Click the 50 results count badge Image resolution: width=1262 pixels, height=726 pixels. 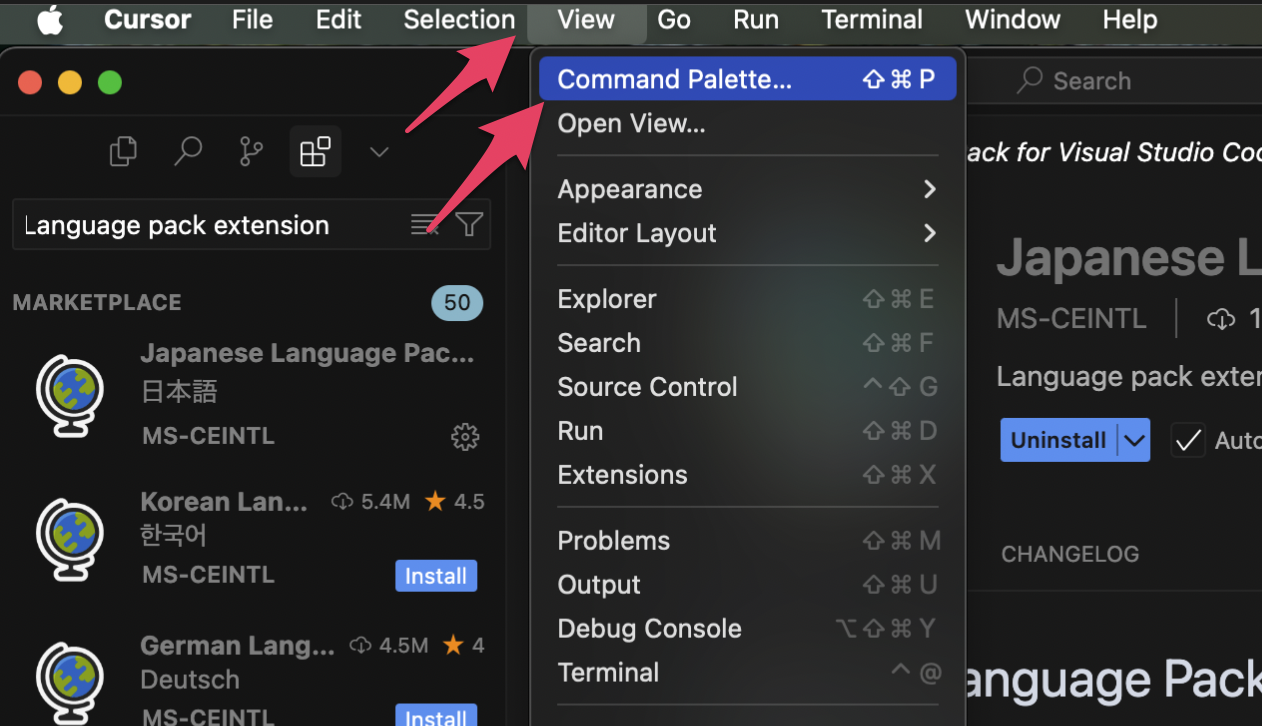457,303
